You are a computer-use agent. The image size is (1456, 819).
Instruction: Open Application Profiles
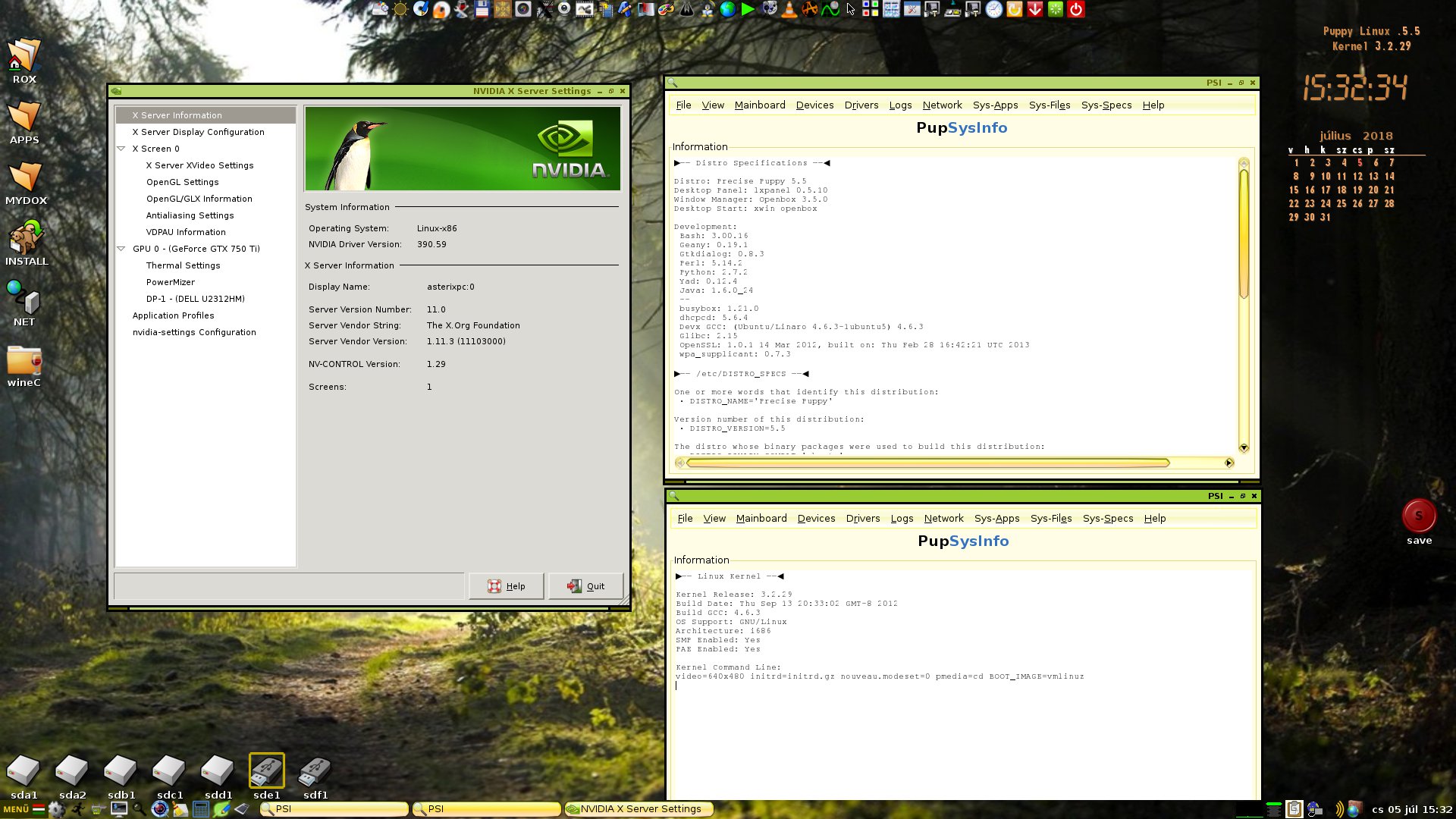point(173,315)
